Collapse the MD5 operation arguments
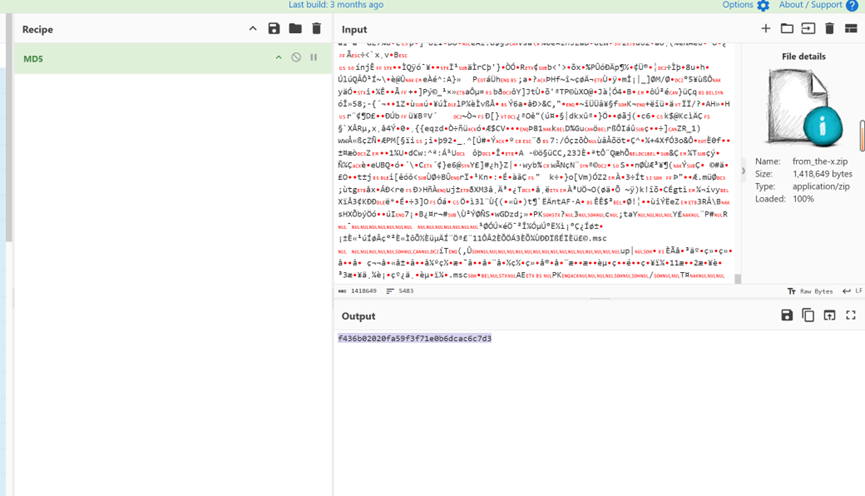The image size is (865, 496). coord(279,57)
